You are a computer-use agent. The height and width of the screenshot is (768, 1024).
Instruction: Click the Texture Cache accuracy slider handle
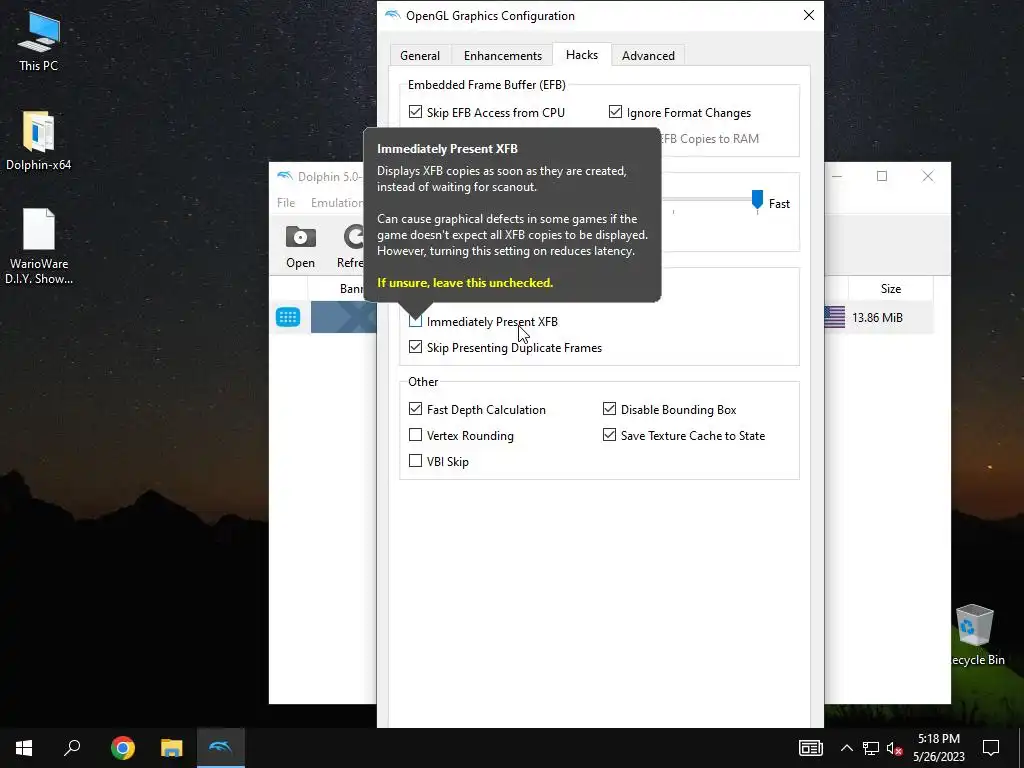[757, 199]
